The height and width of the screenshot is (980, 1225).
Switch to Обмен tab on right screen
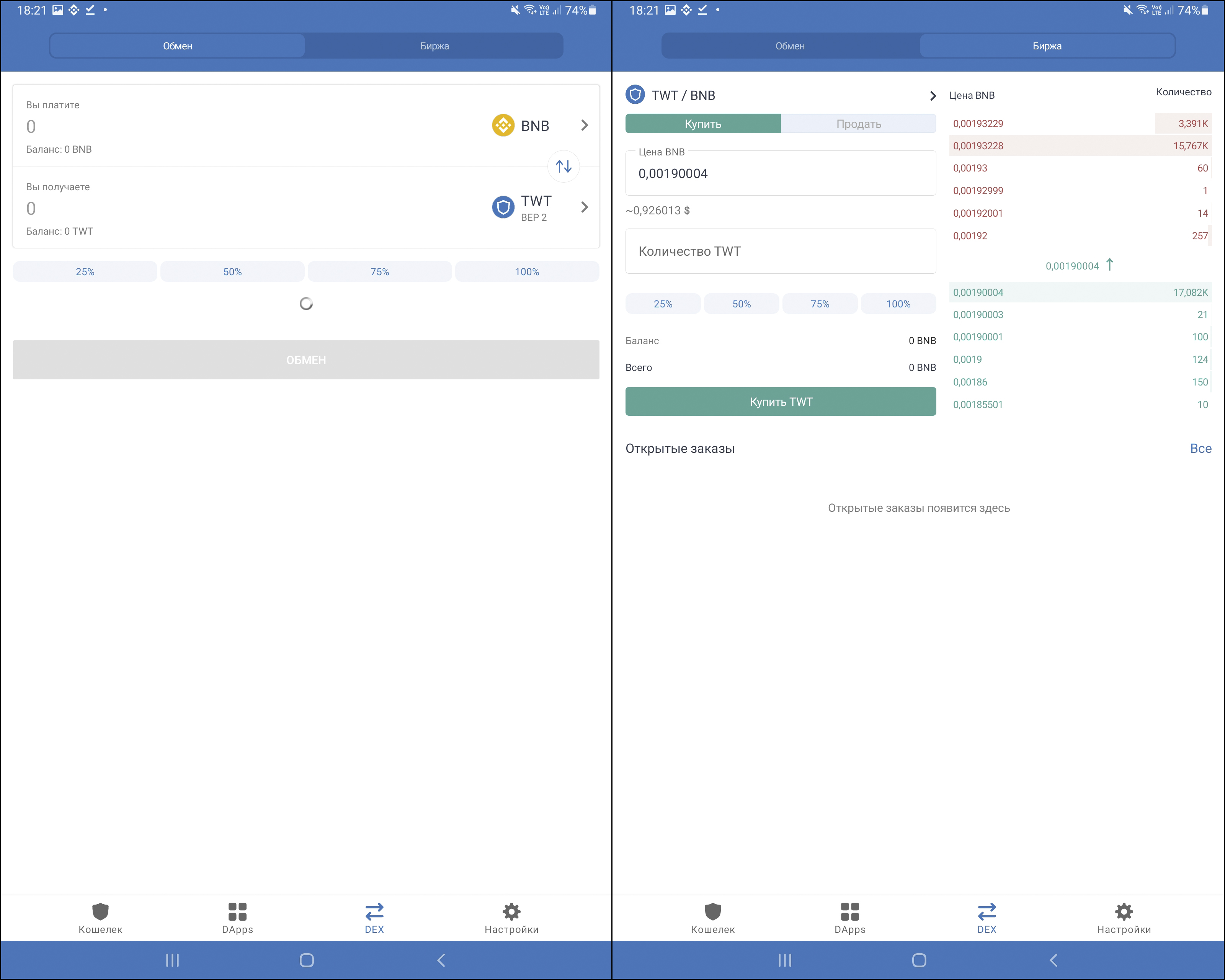(x=791, y=46)
